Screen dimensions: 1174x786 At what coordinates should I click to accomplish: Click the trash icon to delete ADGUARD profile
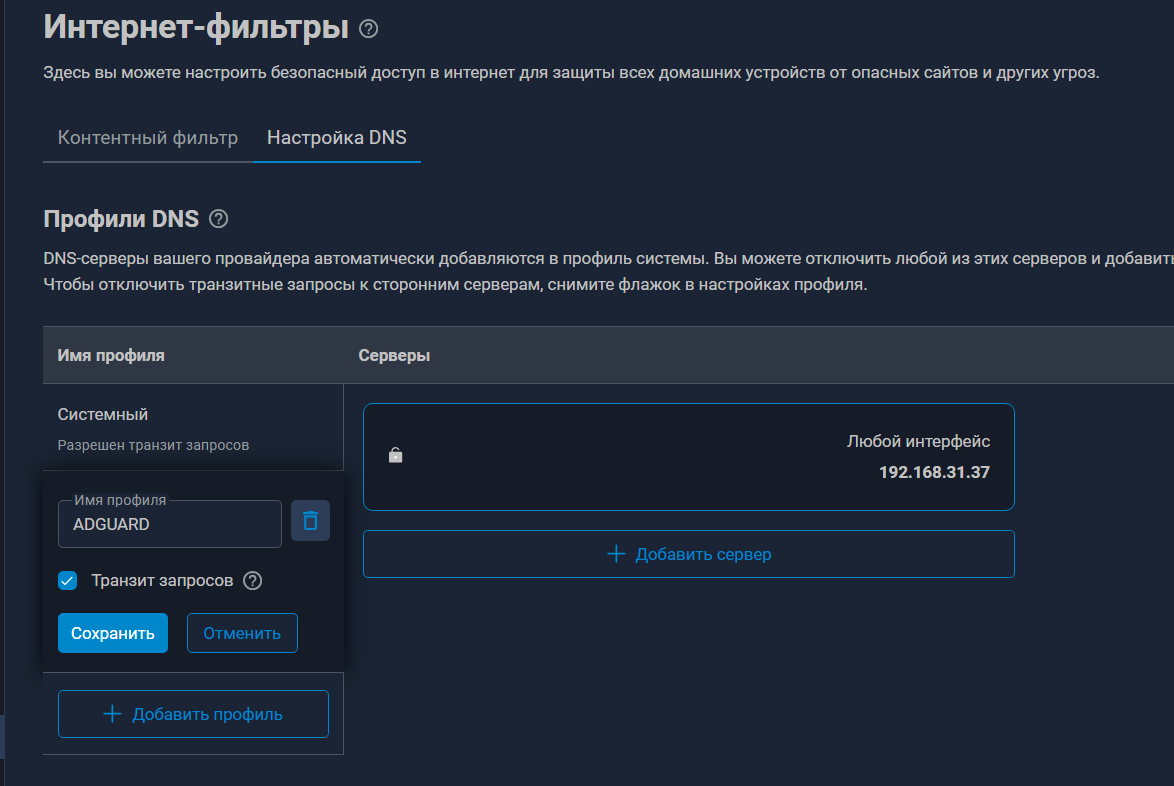coord(310,521)
